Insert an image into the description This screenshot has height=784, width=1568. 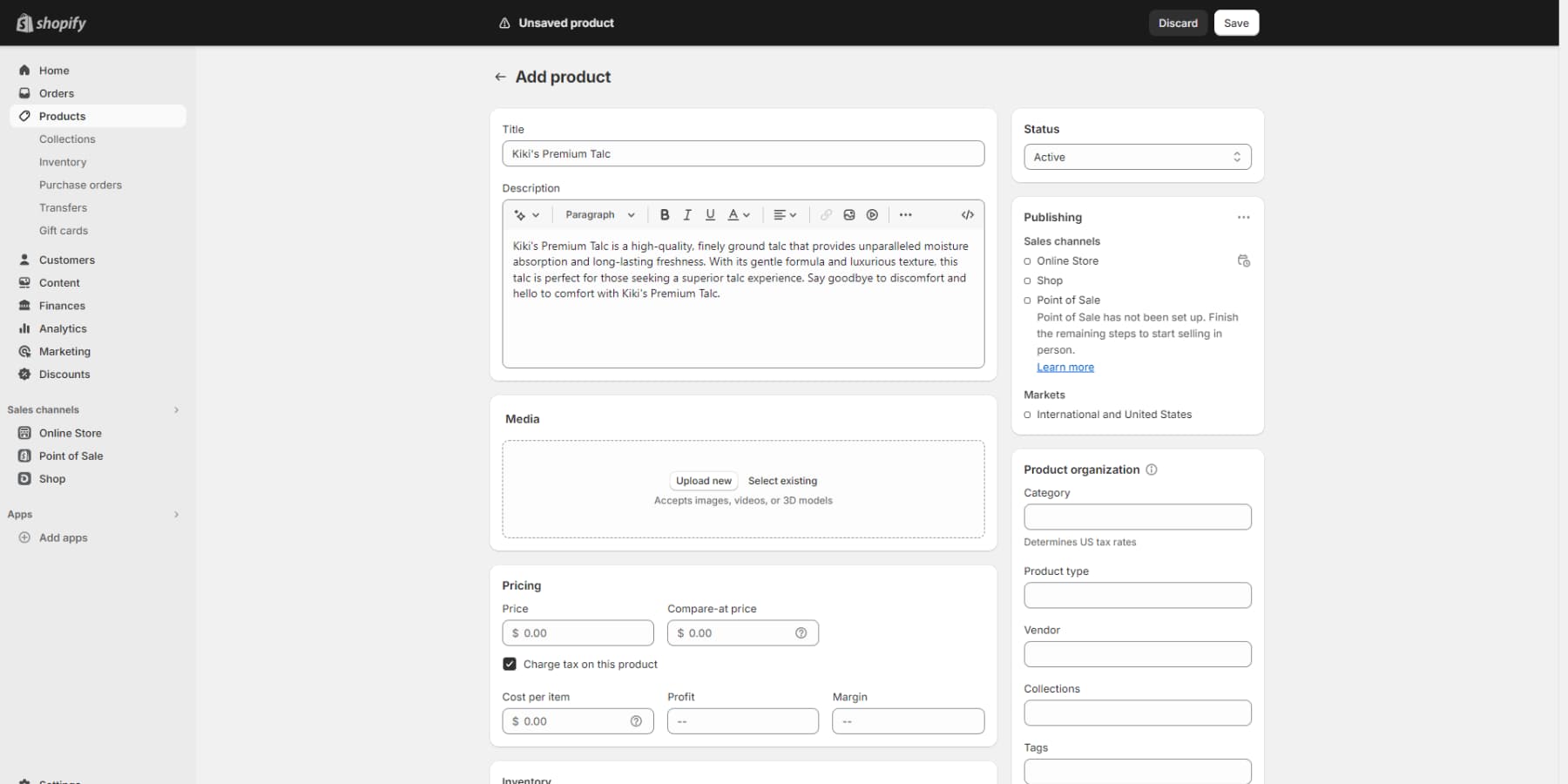point(848,214)
